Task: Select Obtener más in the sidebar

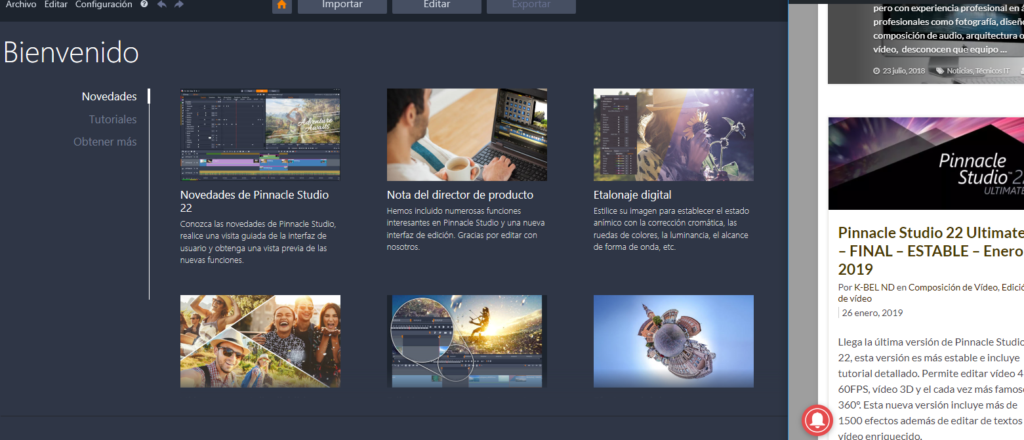Action: pos(105,142)
